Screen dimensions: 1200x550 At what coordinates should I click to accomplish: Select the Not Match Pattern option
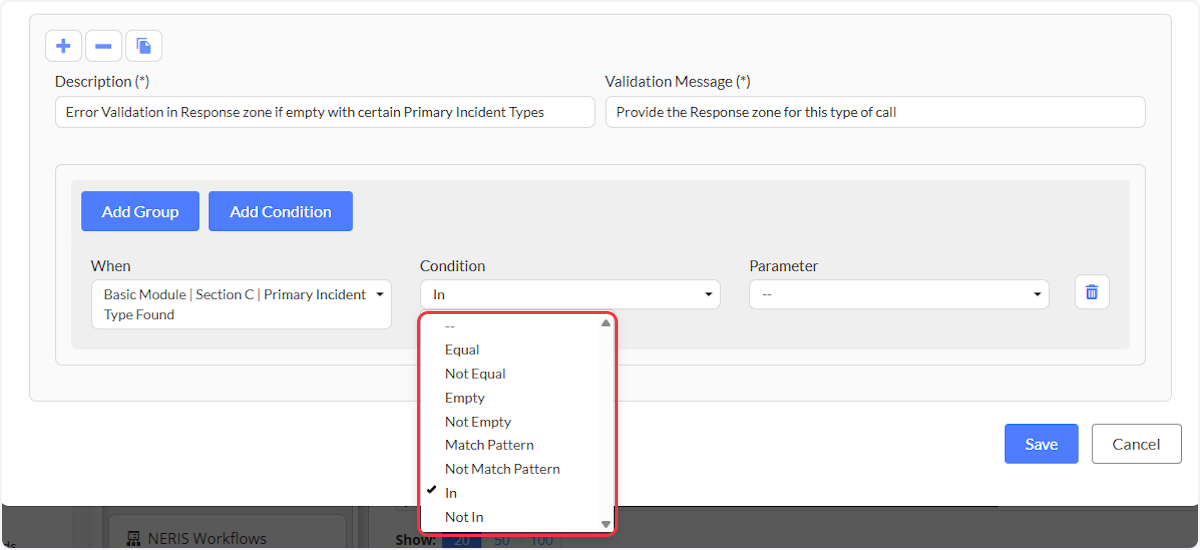coord(511,469)
